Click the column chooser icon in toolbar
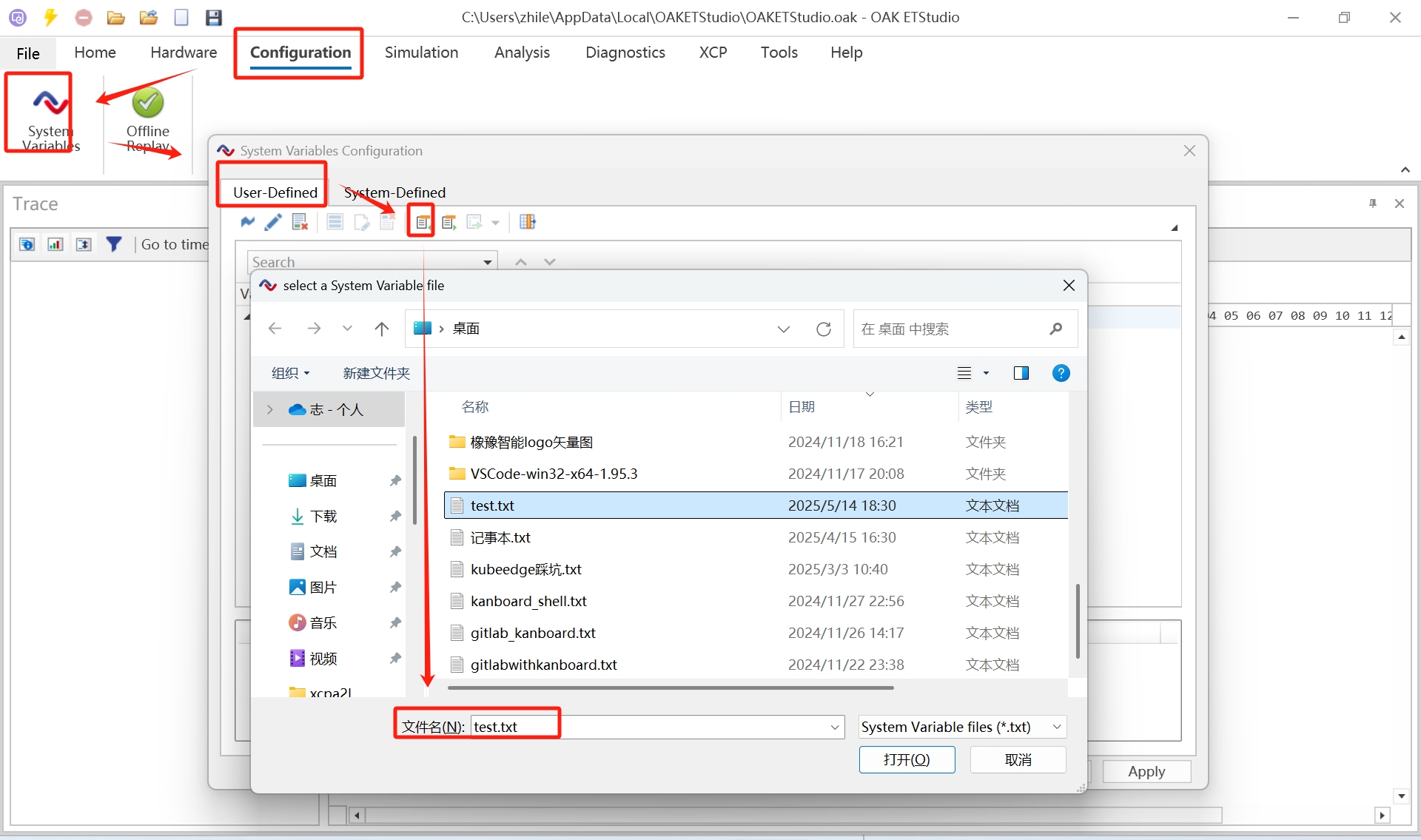Screen dimensions: 1421x840 [527, 222]
